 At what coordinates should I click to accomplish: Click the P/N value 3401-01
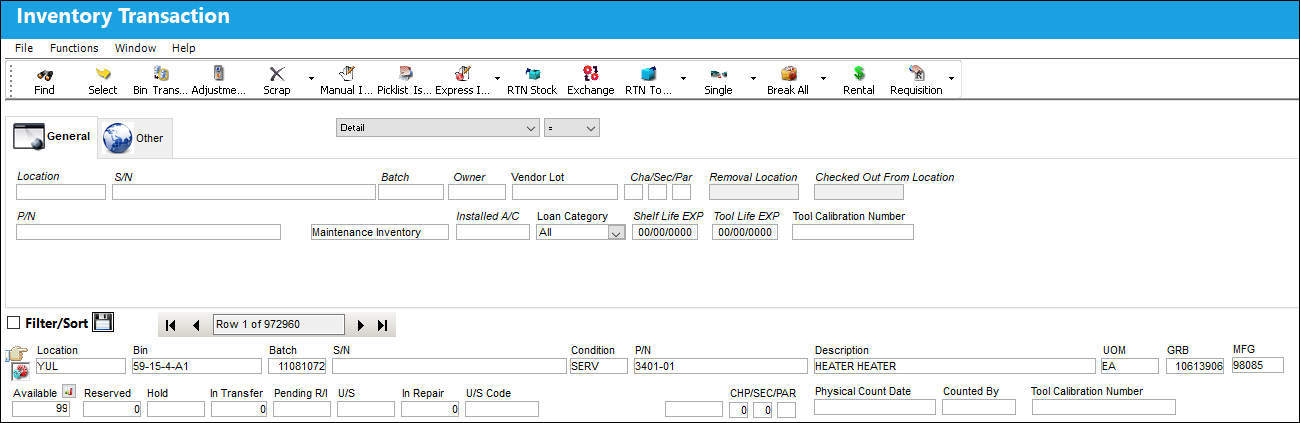click(720, 366)
